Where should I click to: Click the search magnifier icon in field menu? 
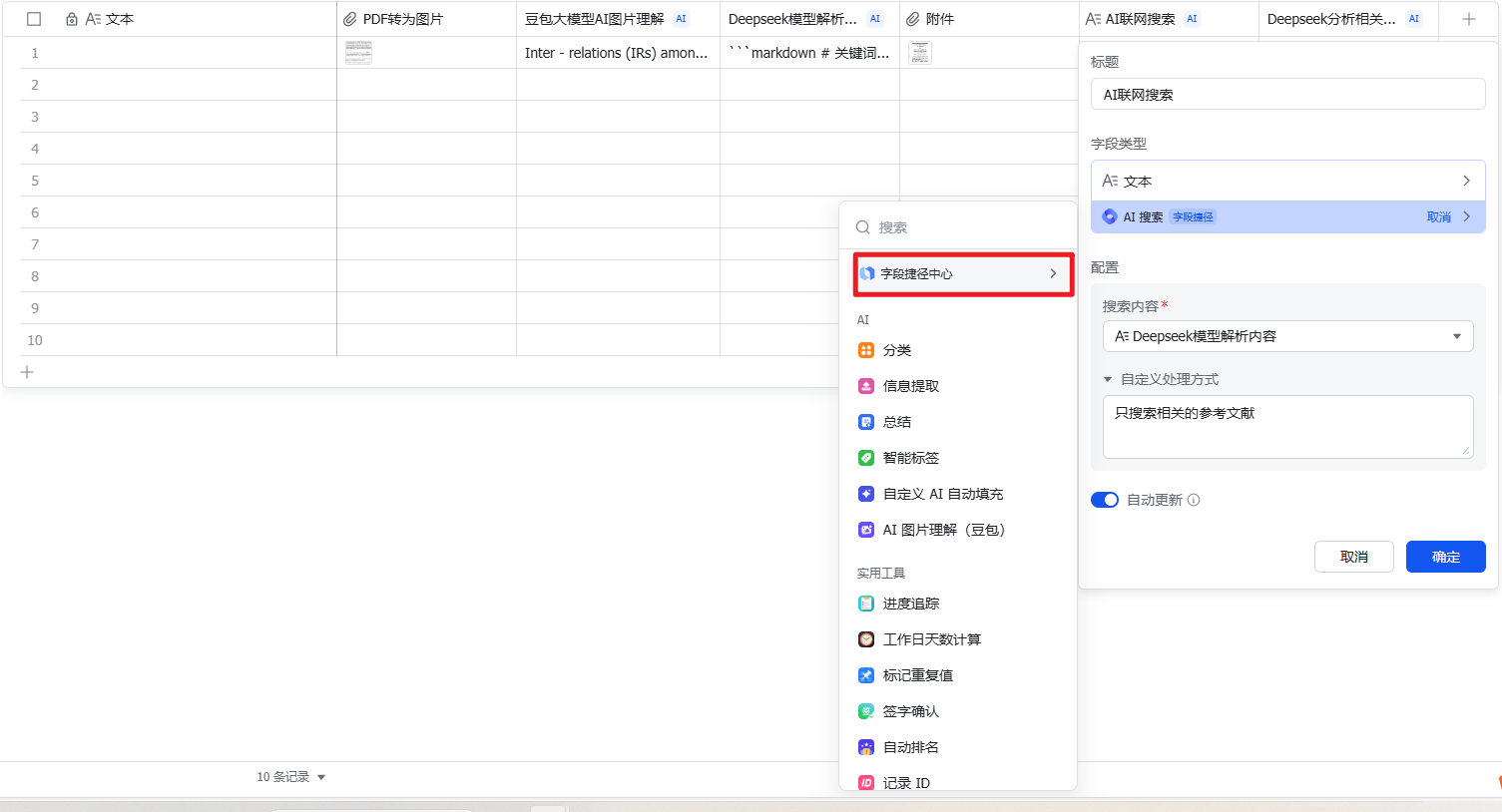863,227
